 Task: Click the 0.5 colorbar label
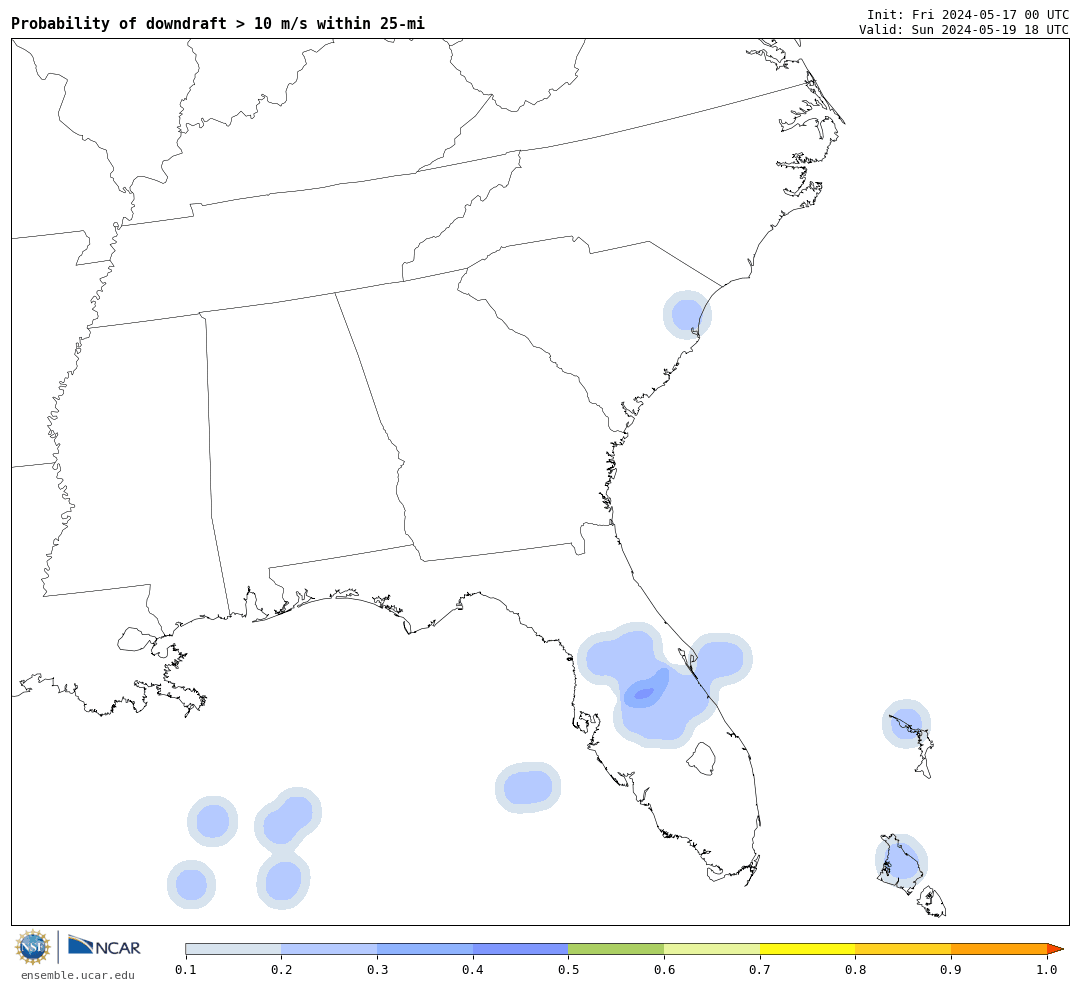click(x=568, y=970)
